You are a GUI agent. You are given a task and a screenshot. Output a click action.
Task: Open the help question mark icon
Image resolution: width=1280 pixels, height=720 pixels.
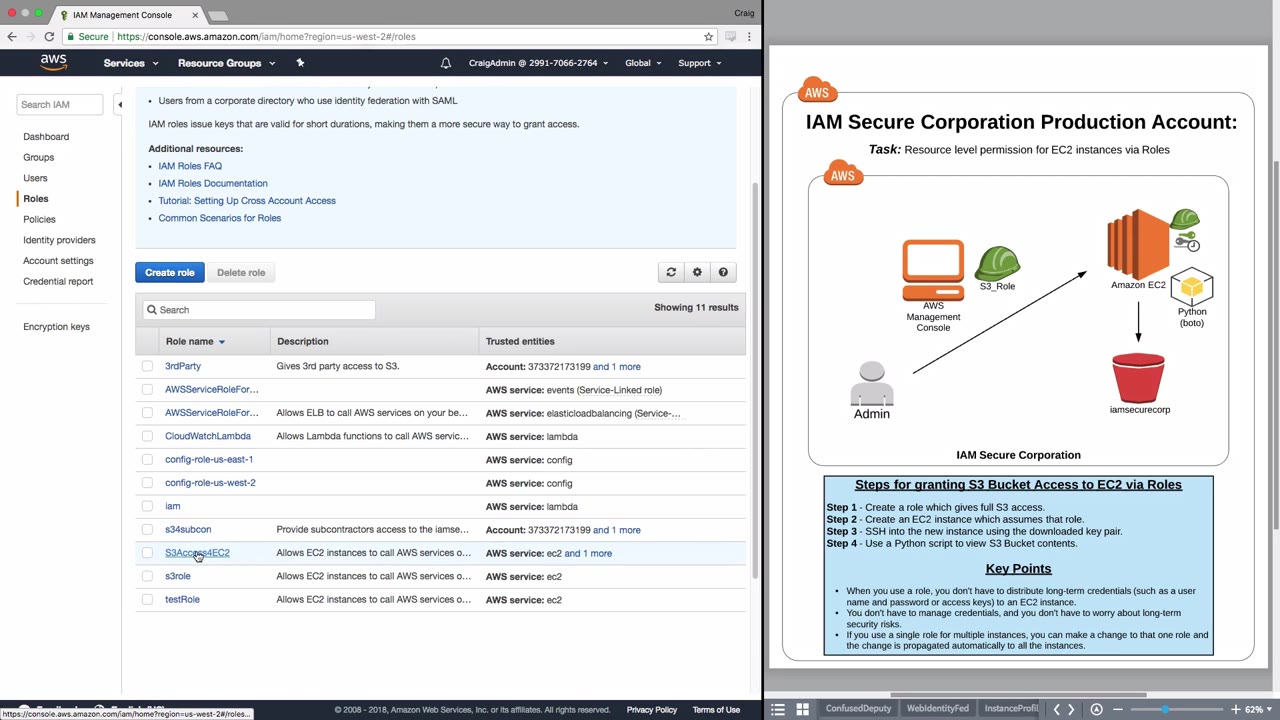723,272
